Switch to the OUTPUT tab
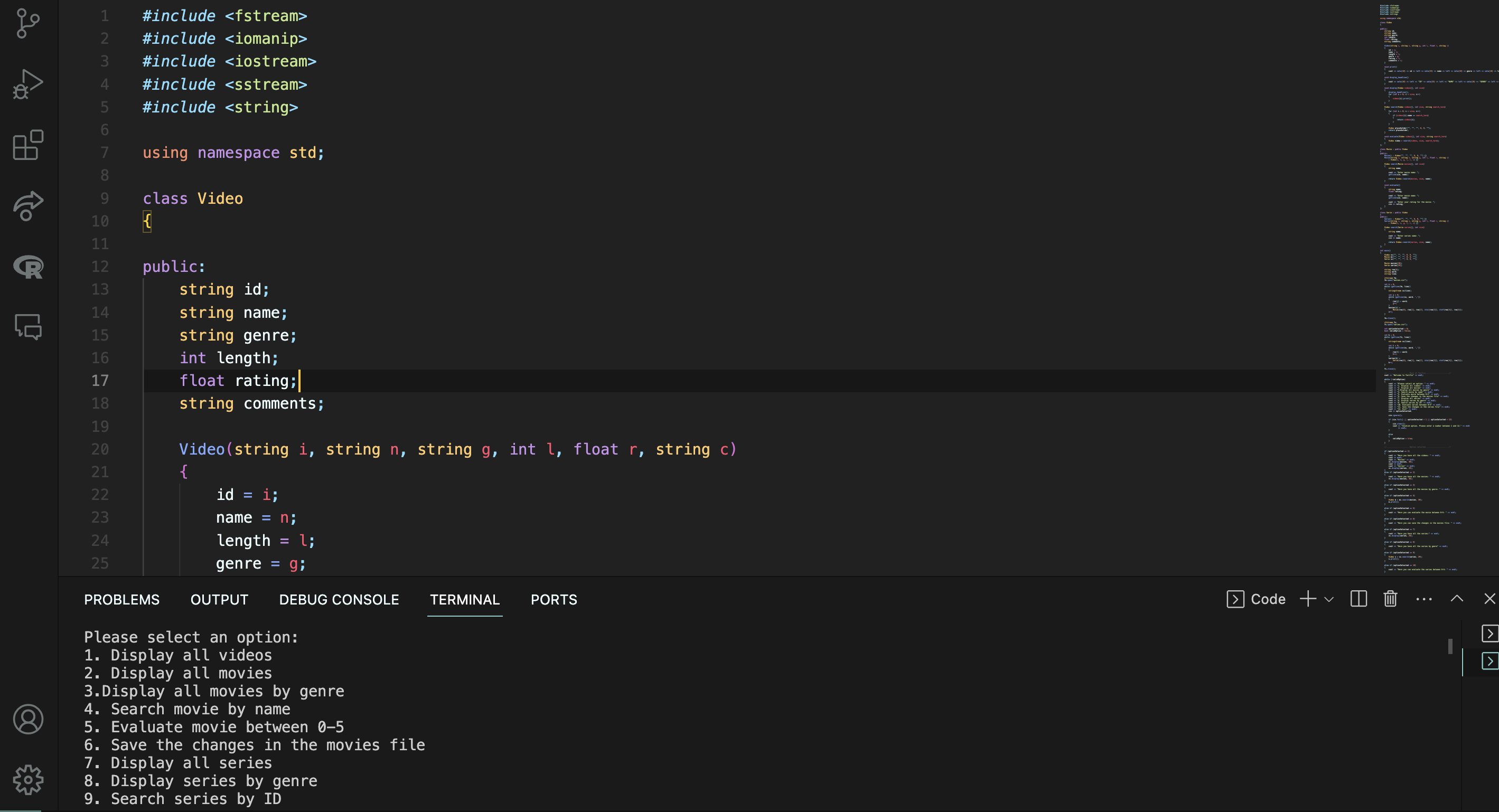This screenshot has height=812, width=1499. [219, 599]
